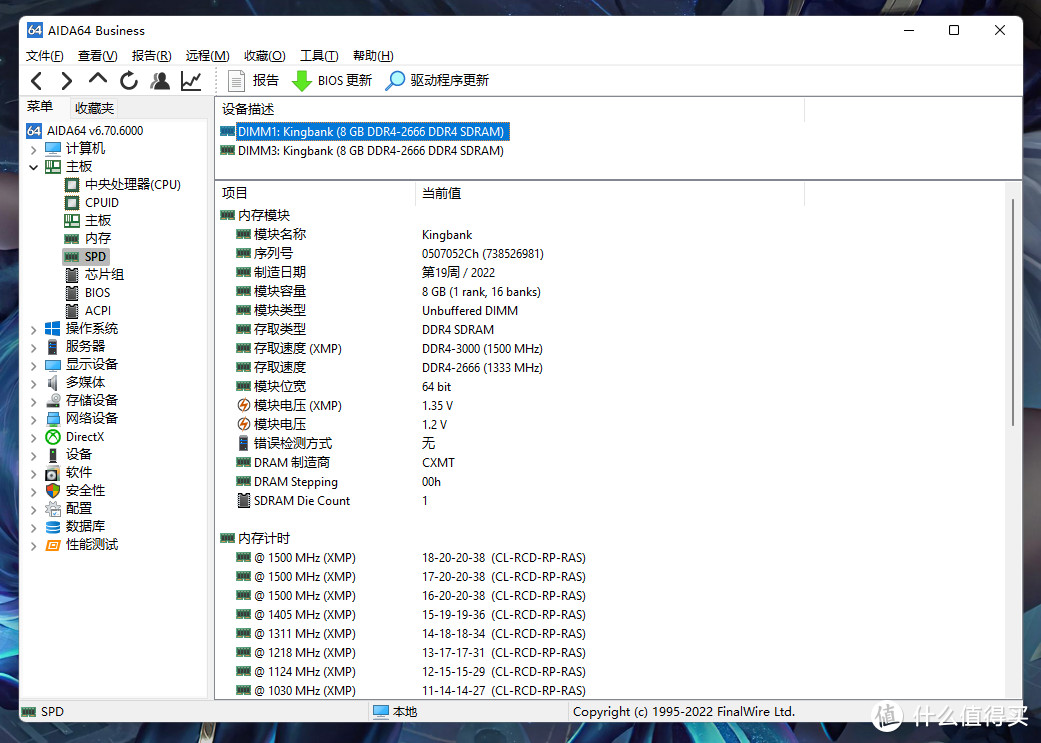
Task: Open the user management icon
Action: (x=160, y=81)
